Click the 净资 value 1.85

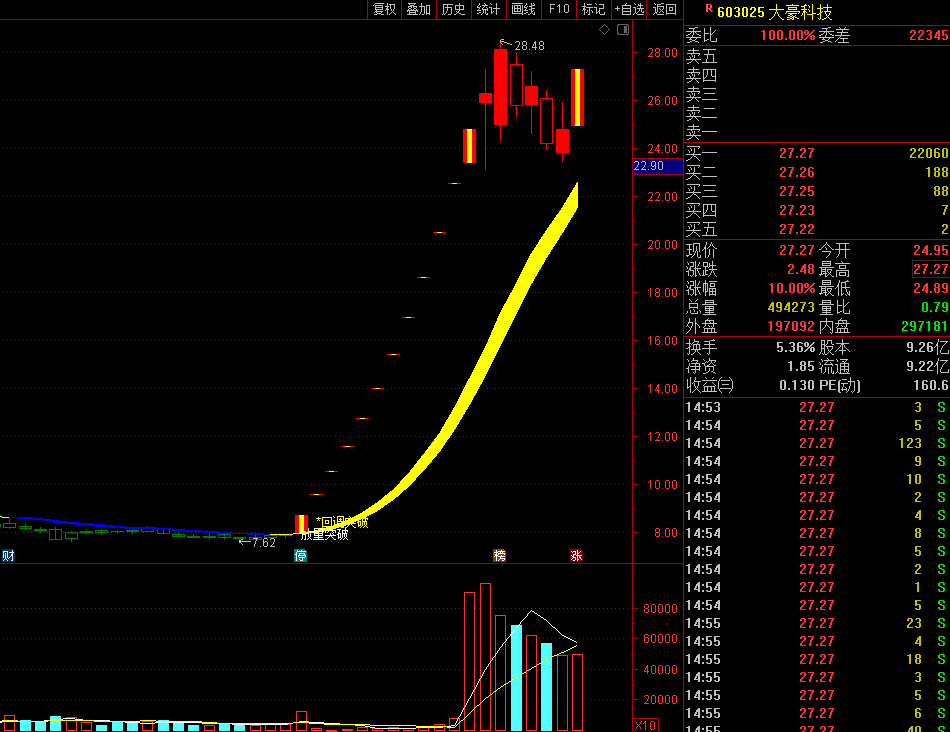[801, 367]
